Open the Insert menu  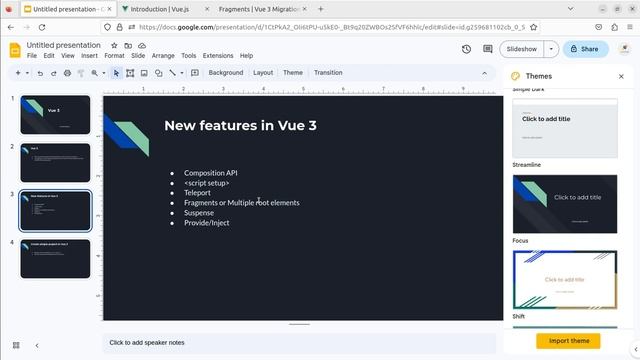point(89,56)
